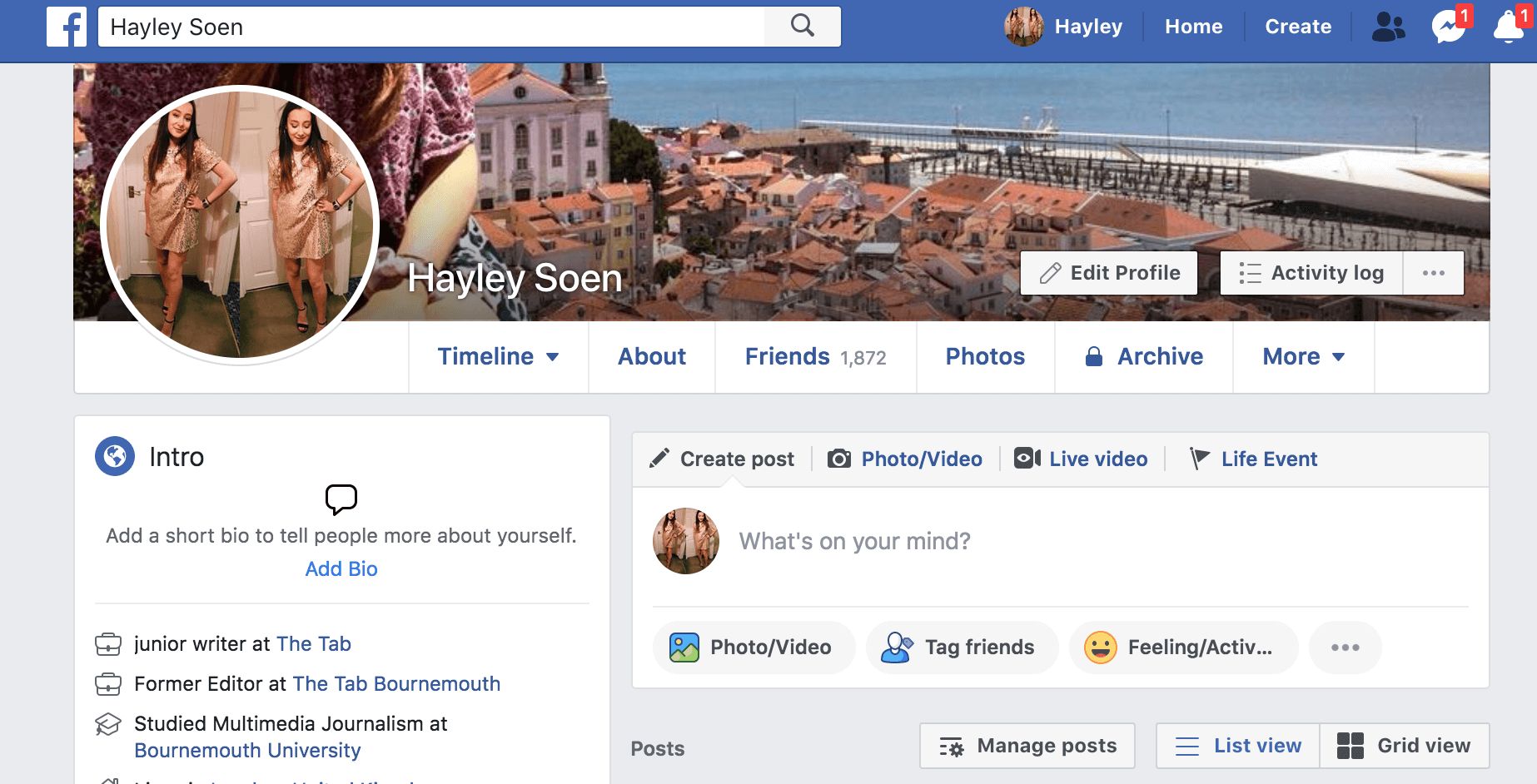Click the Facebook logo icon

coord(67,27)
